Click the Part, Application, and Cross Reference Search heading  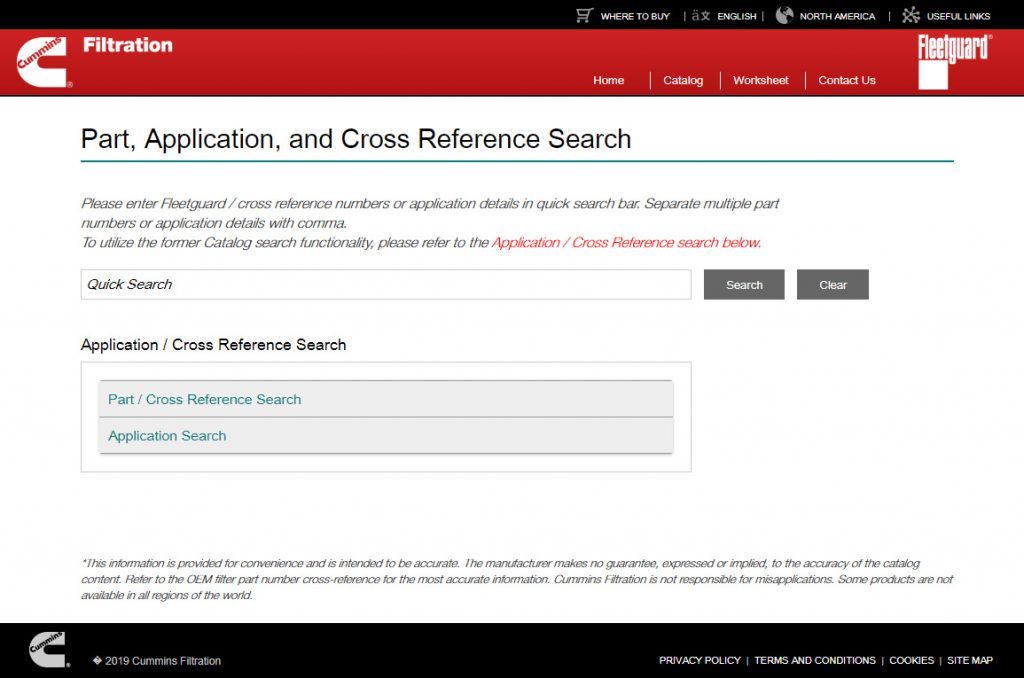pyautogui.click(x=356, y=139)
